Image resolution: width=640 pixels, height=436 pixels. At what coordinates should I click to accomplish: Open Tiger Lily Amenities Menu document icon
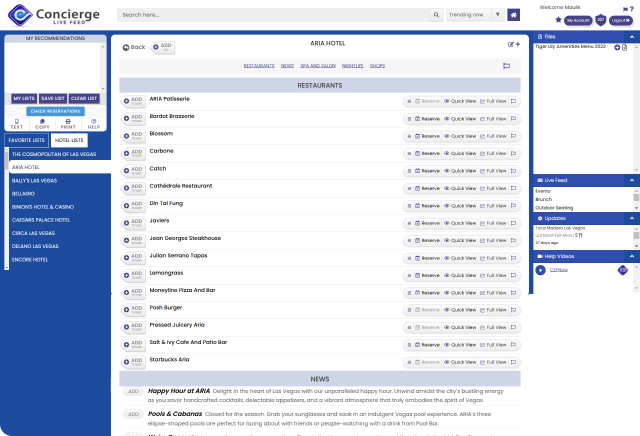624,47
